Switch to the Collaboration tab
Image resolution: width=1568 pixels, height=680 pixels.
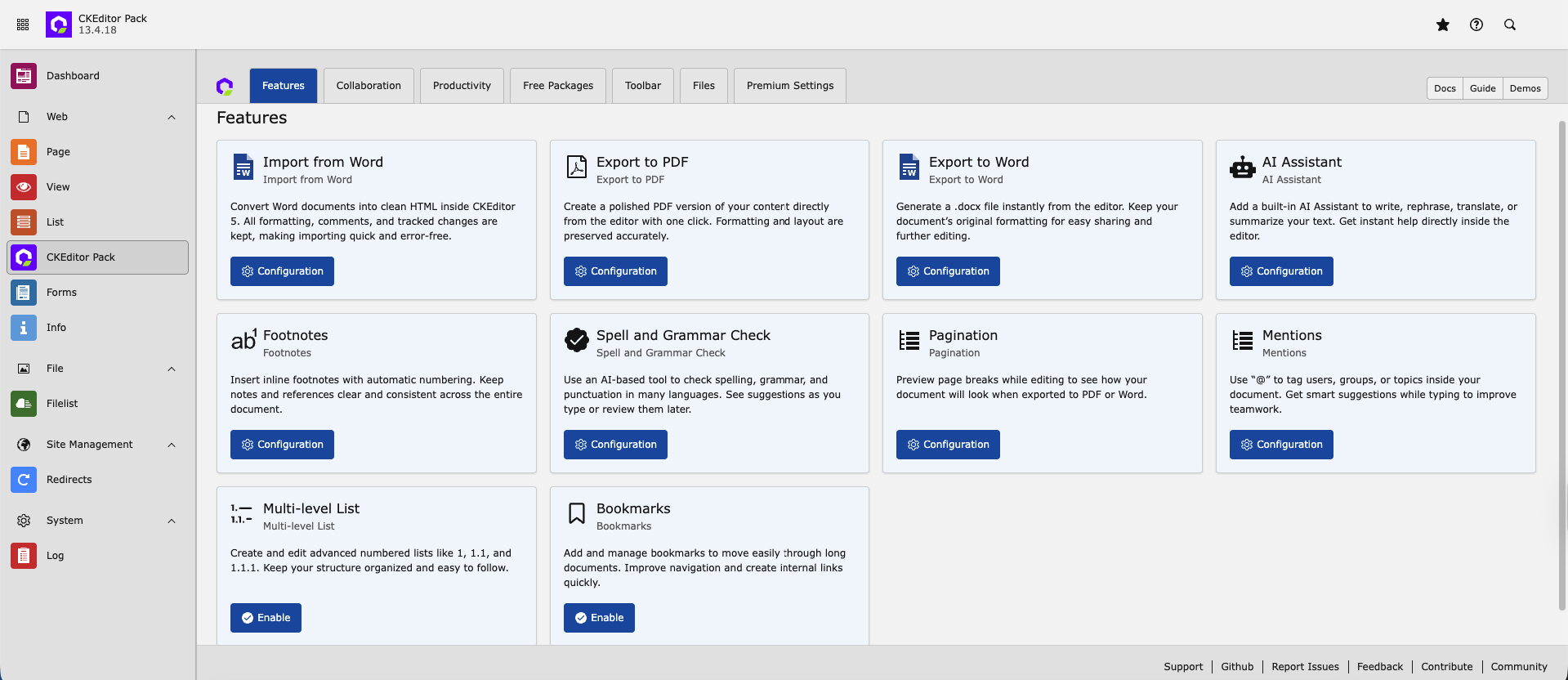pos(369,86)
